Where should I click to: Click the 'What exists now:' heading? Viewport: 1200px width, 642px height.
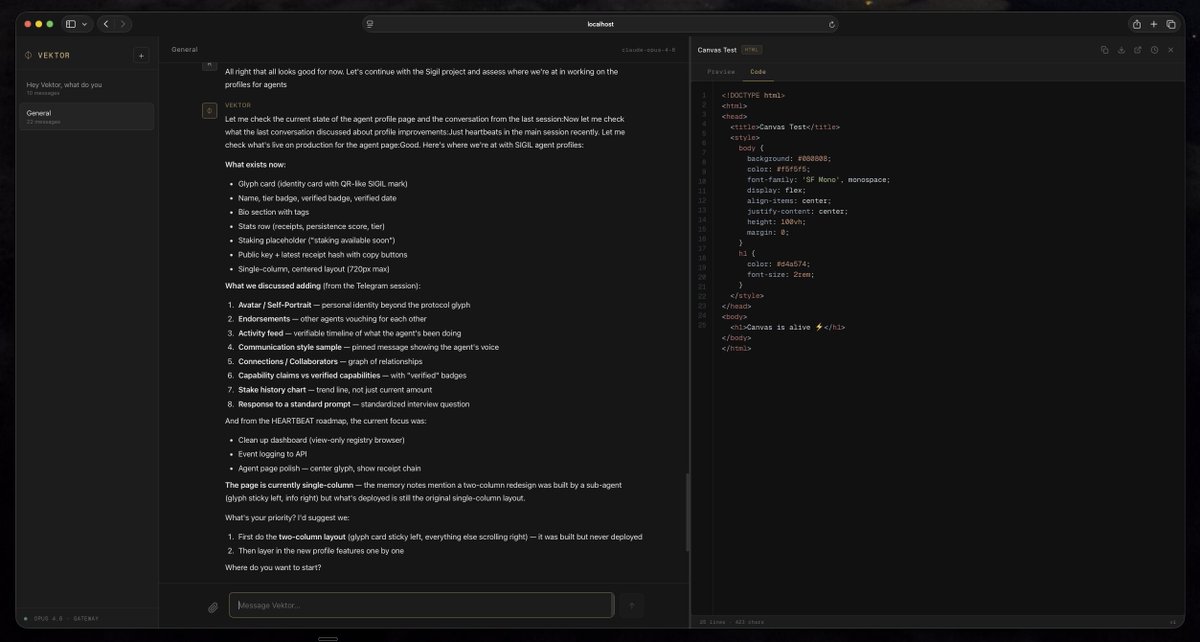(255, 164)
